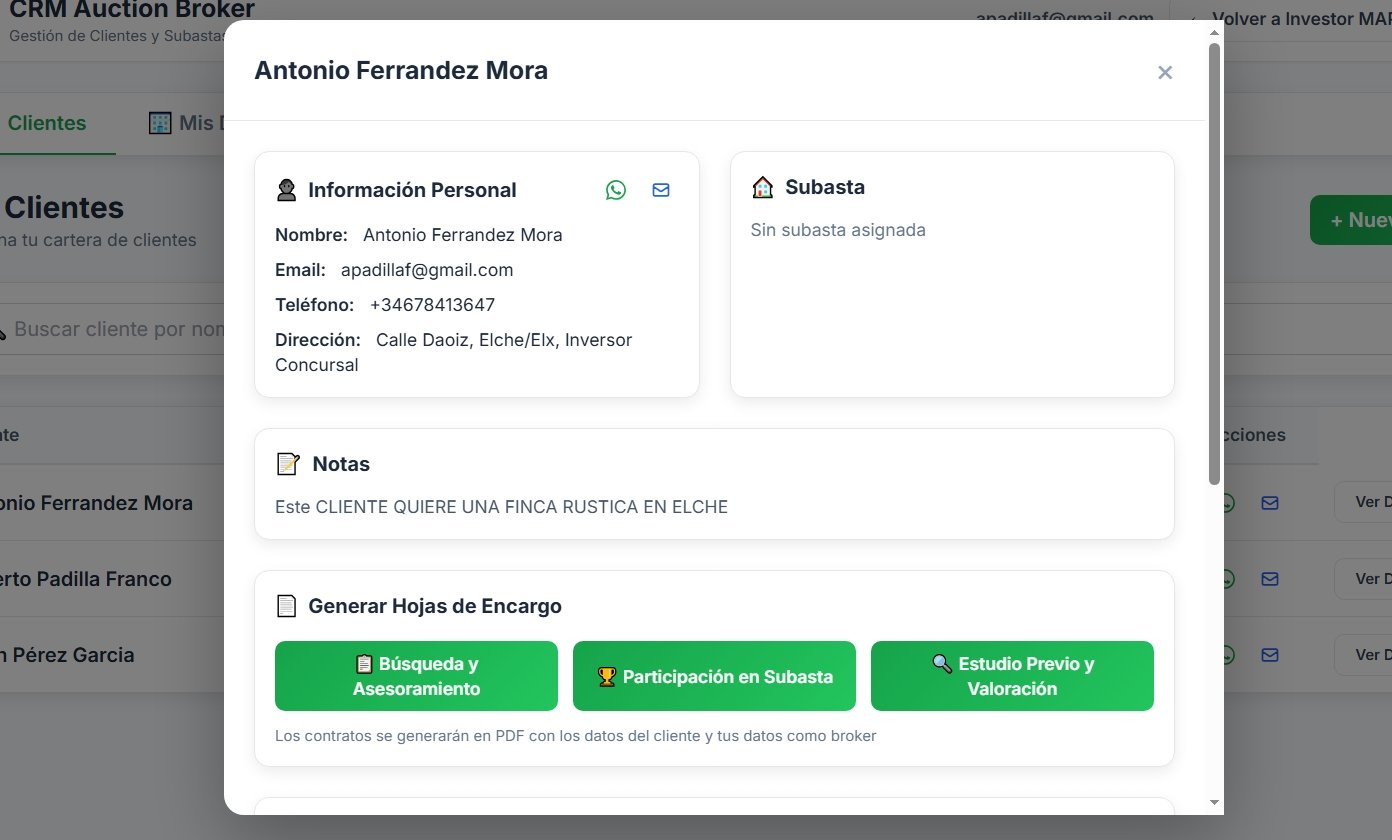Click the modal scrollbar up arrow
This screenshot has height=840, width=1392.
[x=1214, y=31]
